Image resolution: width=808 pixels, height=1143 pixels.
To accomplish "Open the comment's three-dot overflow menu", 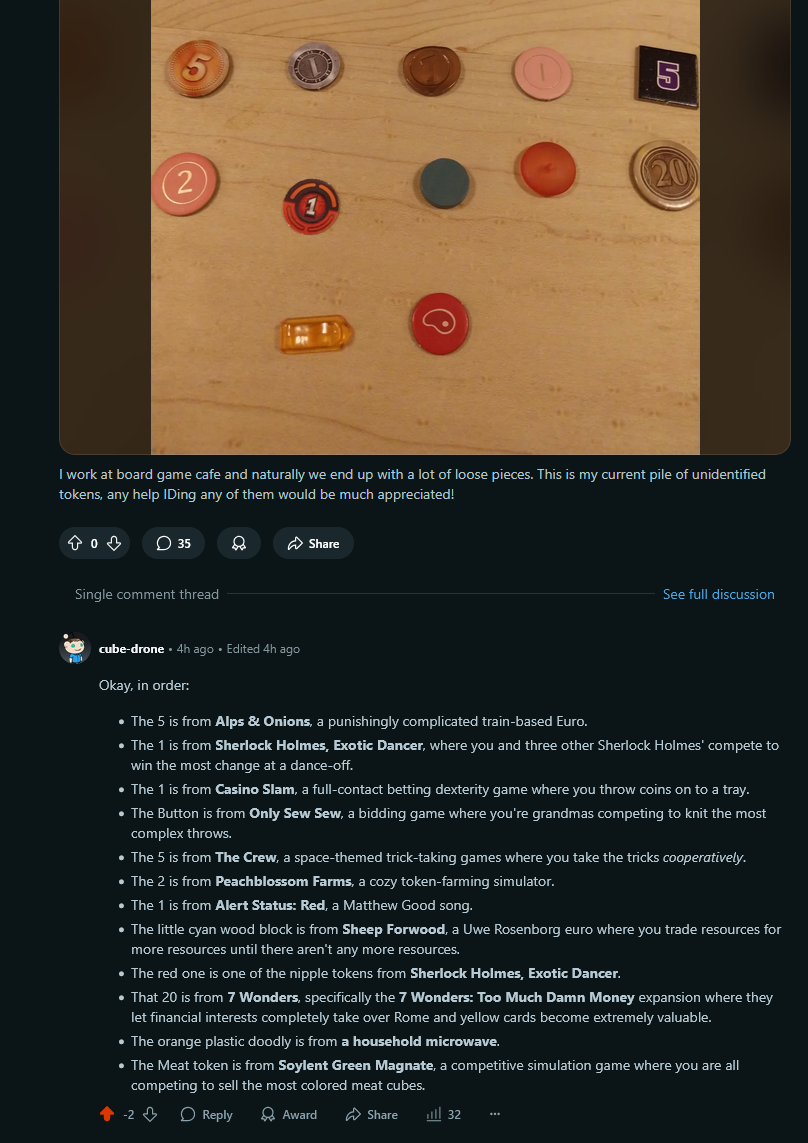I will pos(495,1114).
